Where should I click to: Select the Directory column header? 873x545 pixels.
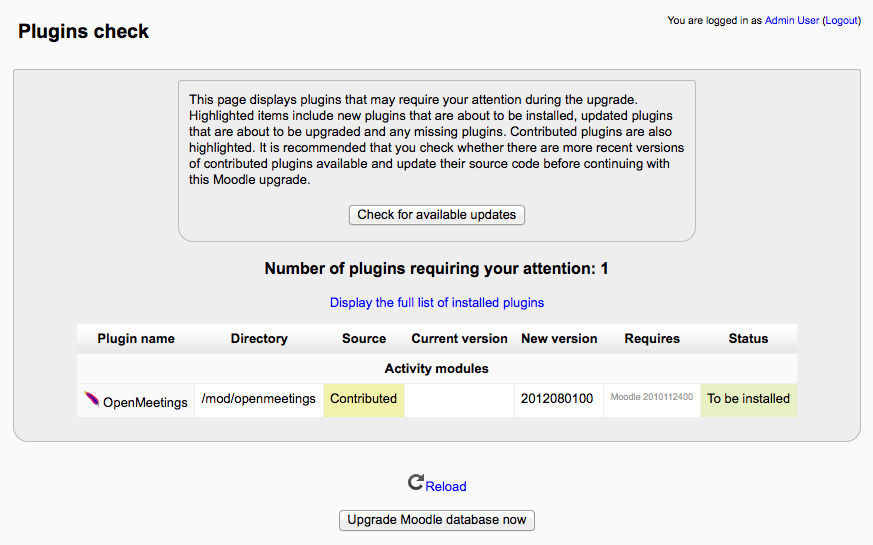(x=259, y=338)
